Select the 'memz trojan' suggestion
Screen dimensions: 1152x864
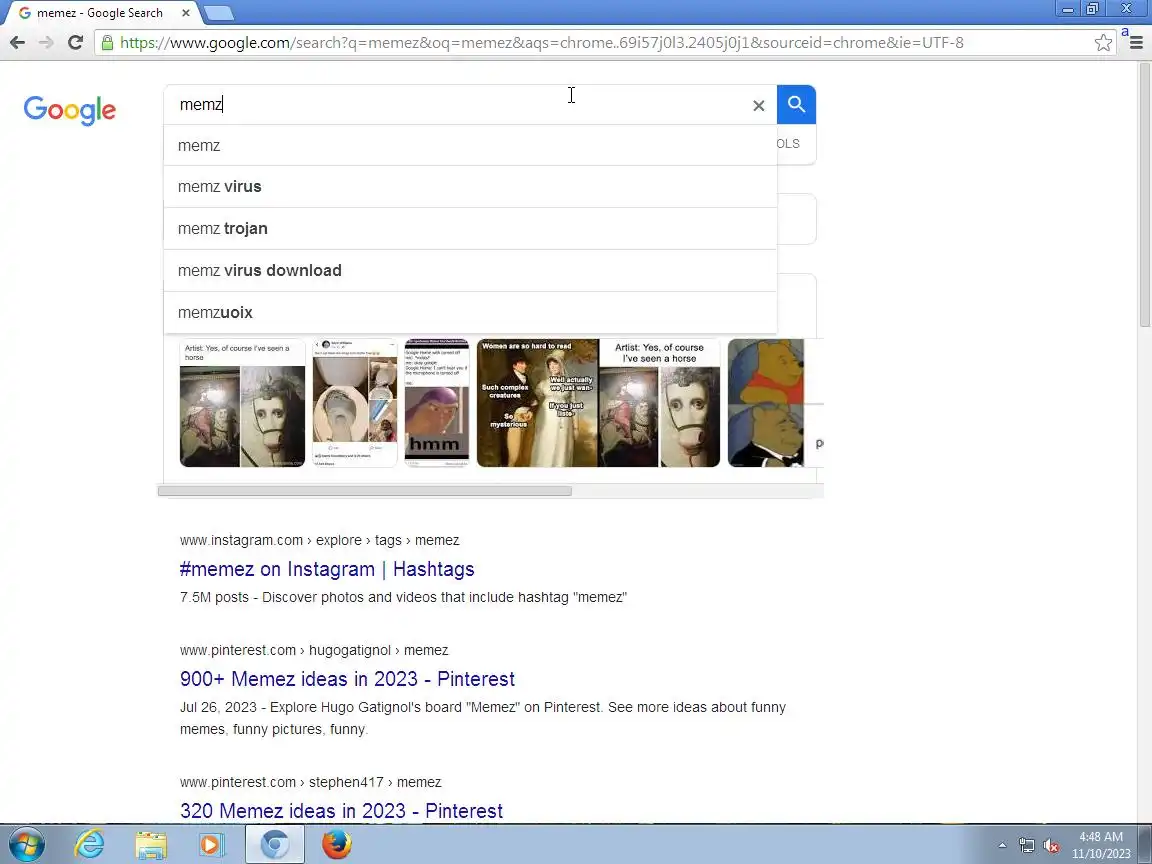pyautogui.click(x=470, y=228)
